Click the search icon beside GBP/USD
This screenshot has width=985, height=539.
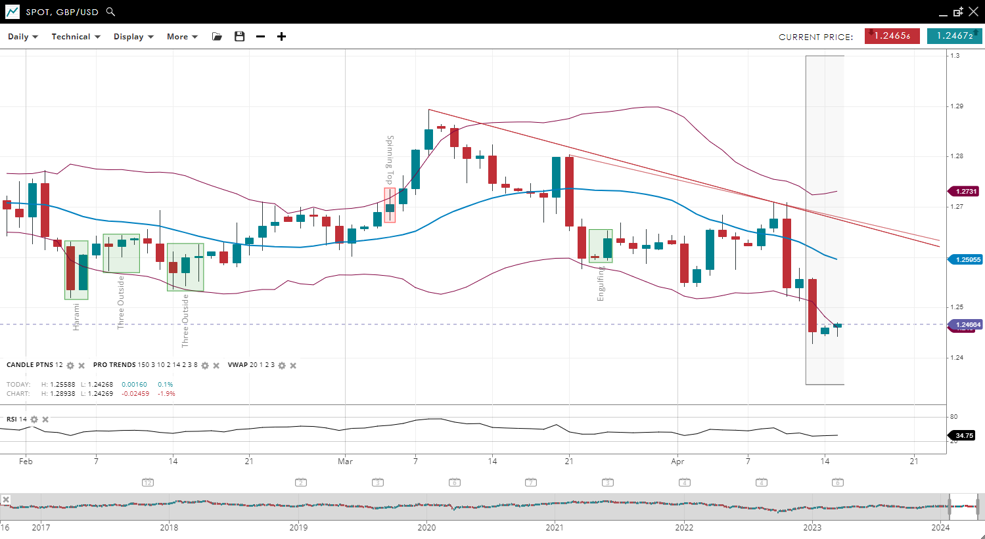111,12
